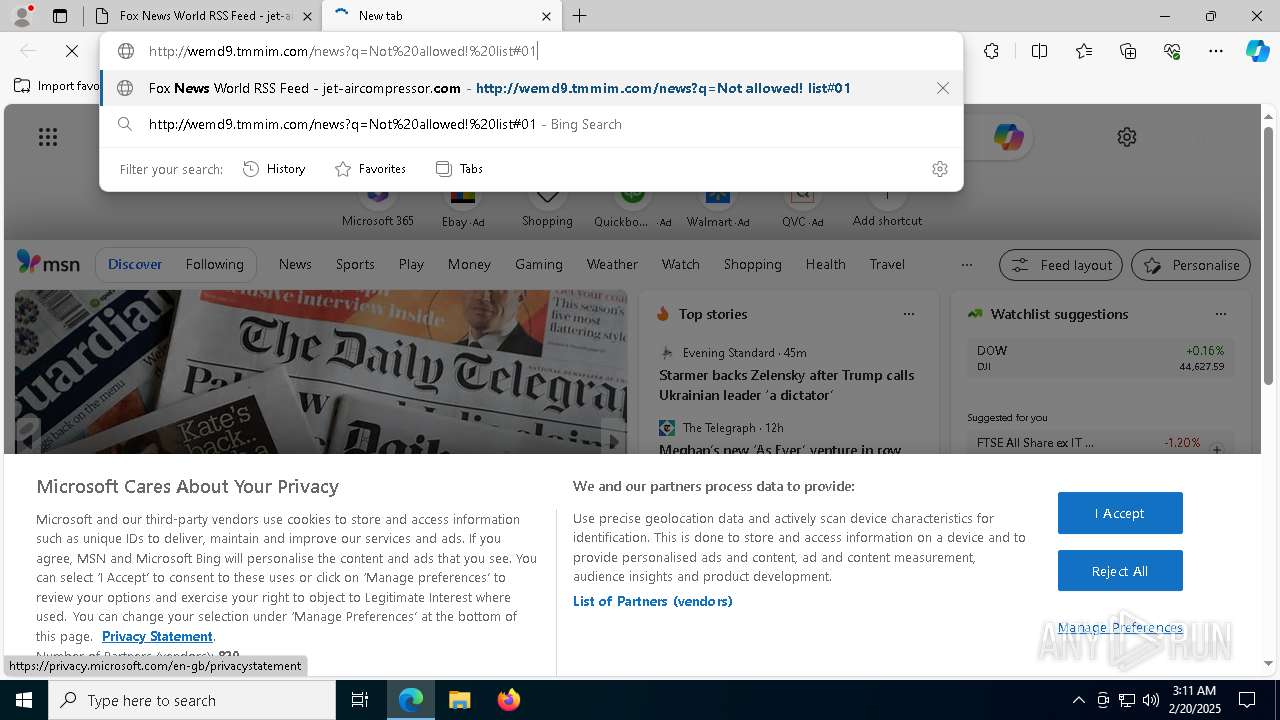Open Windows Start menu

(x=24, y=700)
